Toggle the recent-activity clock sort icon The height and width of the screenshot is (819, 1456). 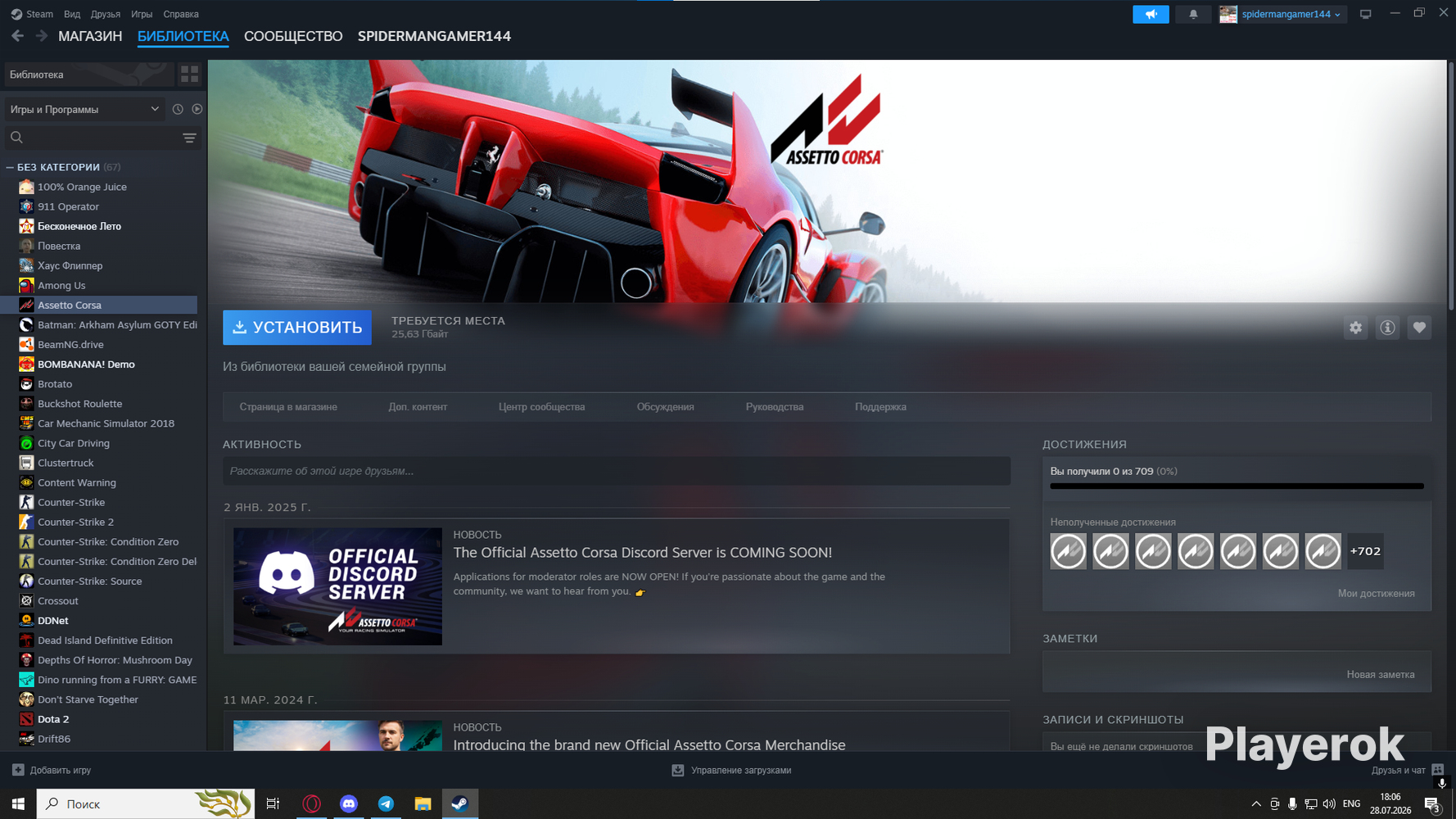(x=178, y=109)
